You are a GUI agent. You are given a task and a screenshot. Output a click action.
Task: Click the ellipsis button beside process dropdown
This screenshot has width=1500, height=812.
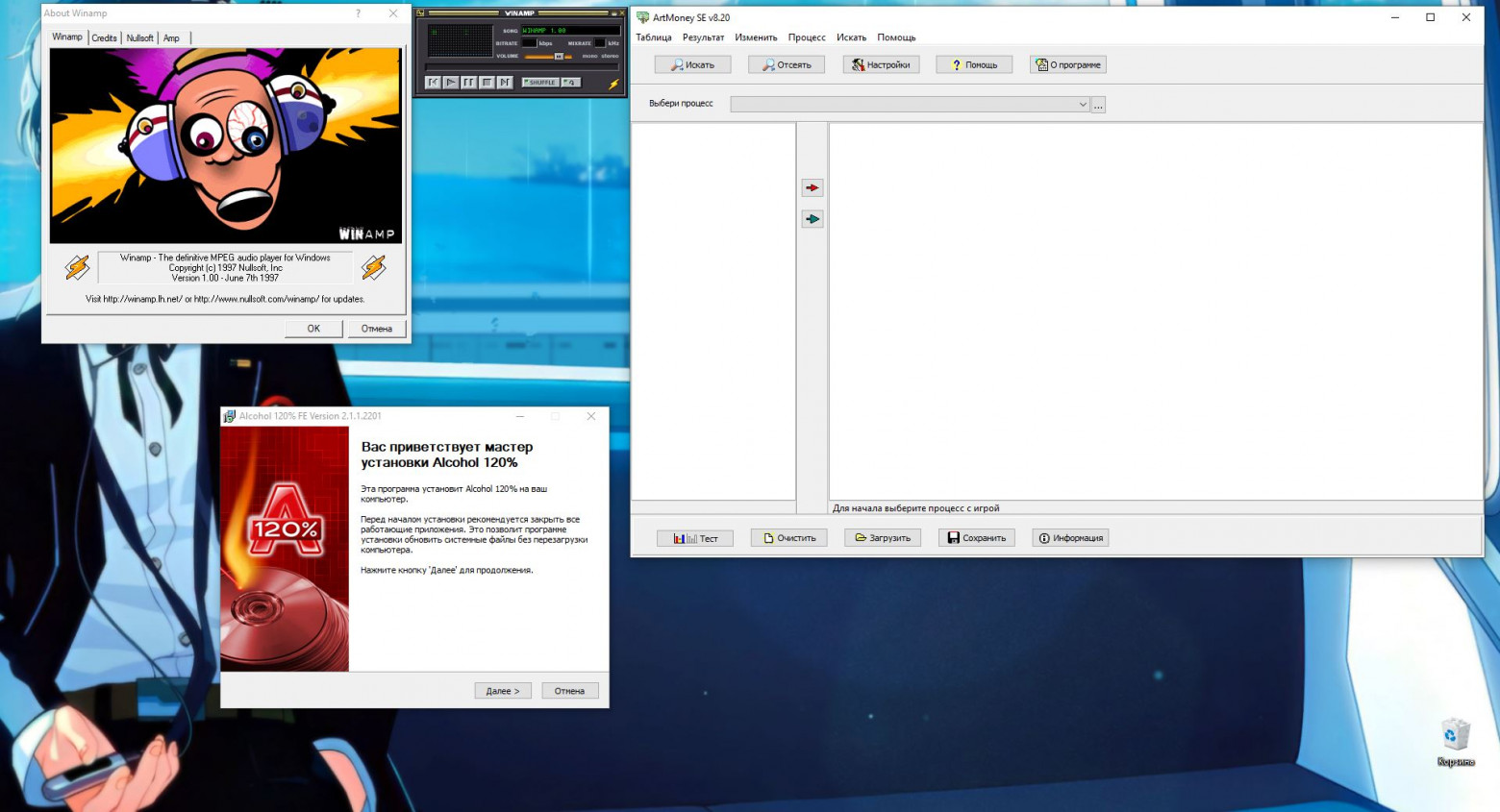click(x=1098, y=105)
